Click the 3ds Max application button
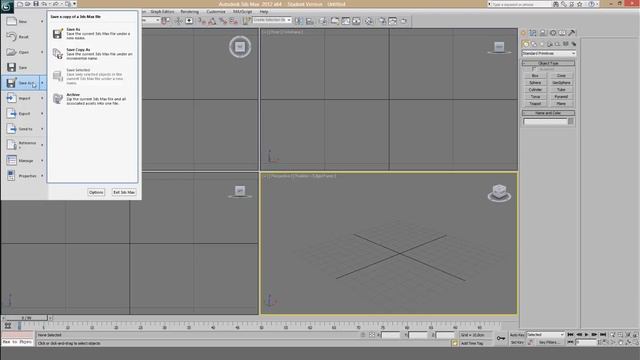Screen dimensions: 640x360 (x=7, y=7)
